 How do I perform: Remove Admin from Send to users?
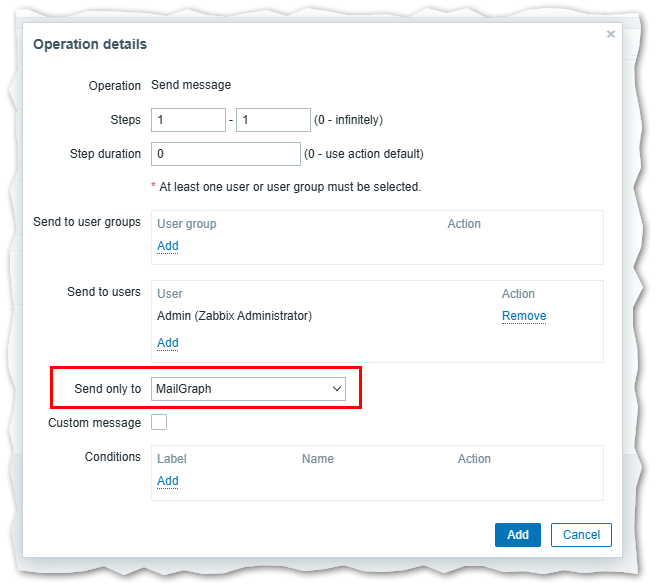pos(523,316)
